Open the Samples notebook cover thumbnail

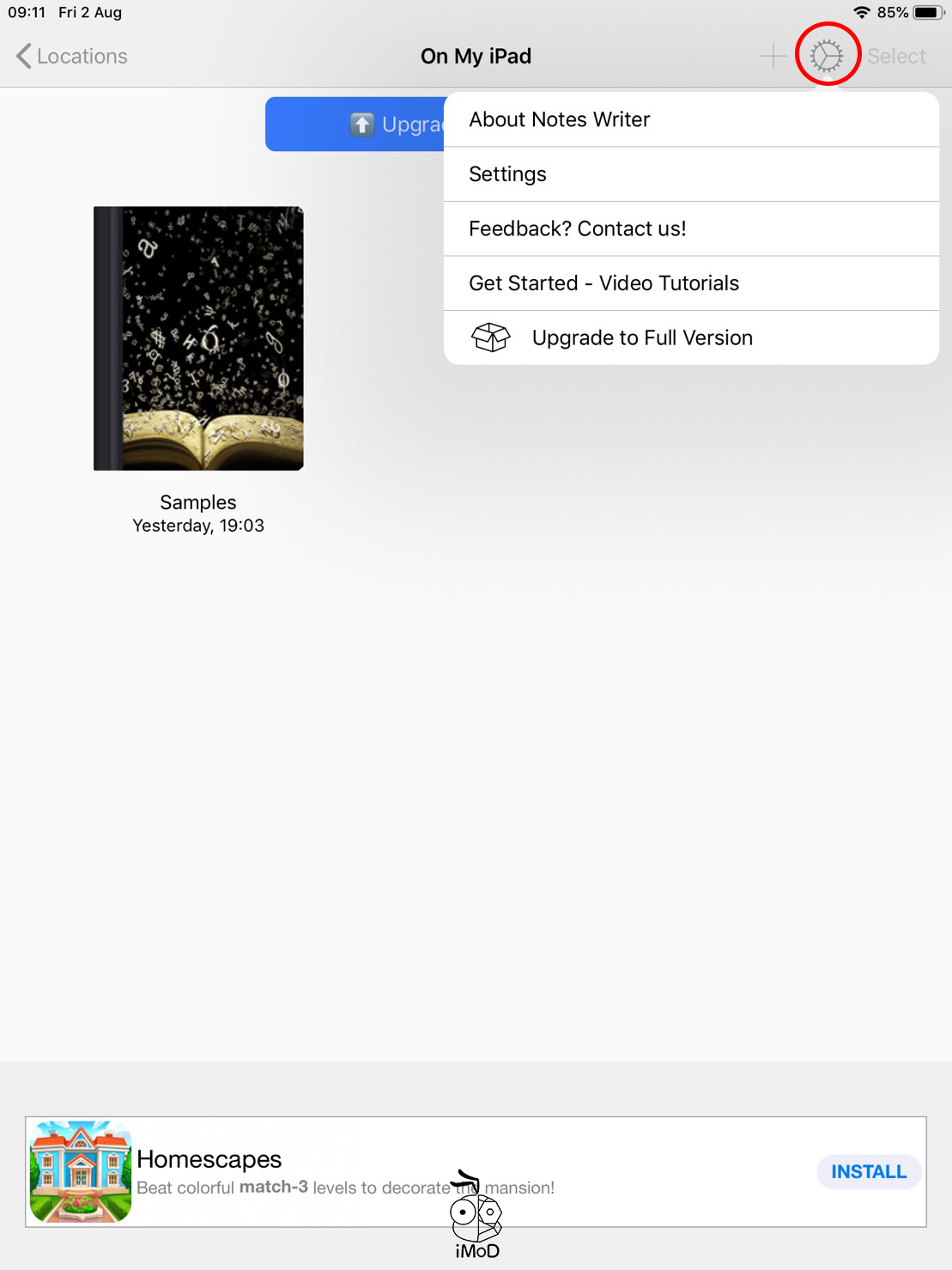[198, 338]
